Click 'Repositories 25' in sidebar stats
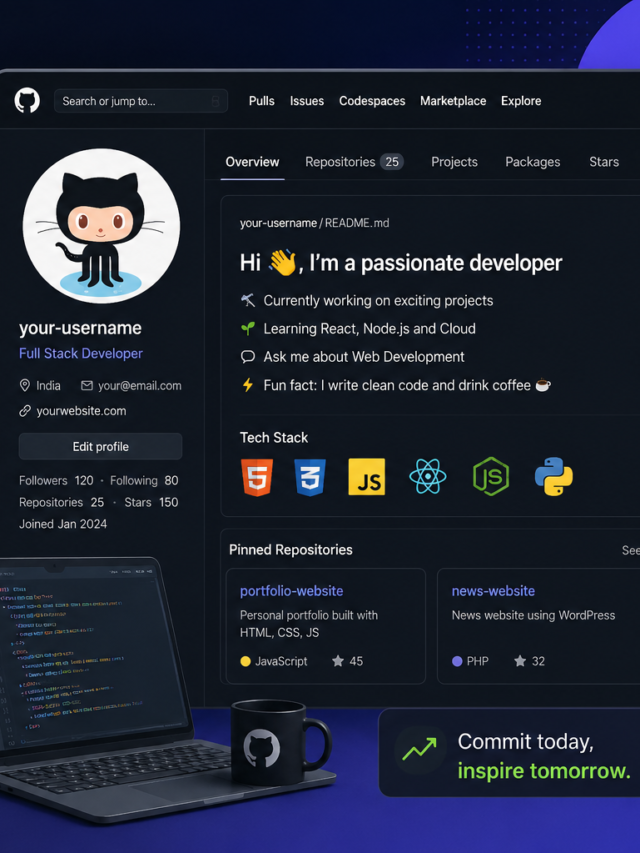640x853 pixels. (61, 503)
